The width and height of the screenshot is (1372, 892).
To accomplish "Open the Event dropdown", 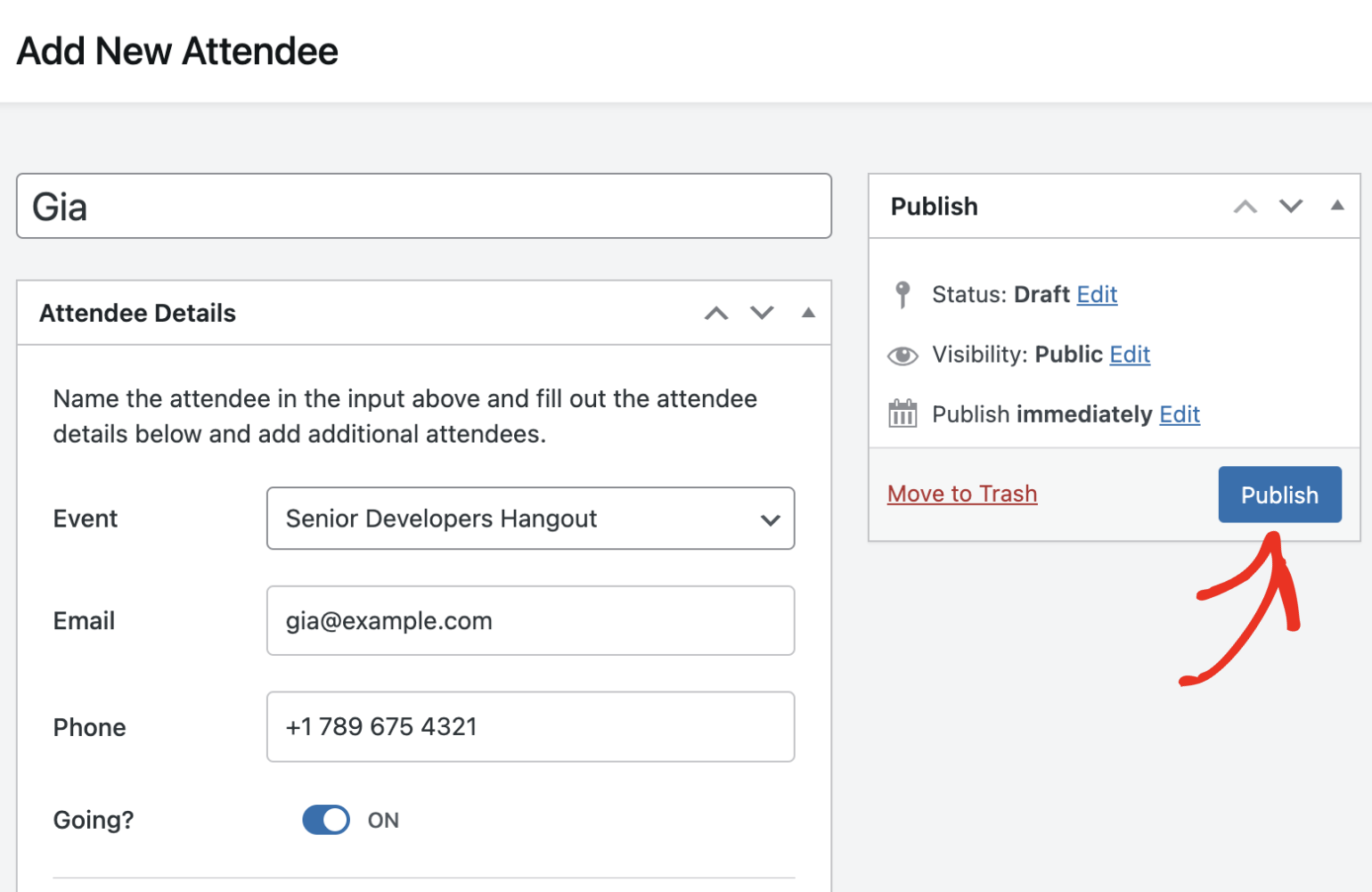I will 530,519.
